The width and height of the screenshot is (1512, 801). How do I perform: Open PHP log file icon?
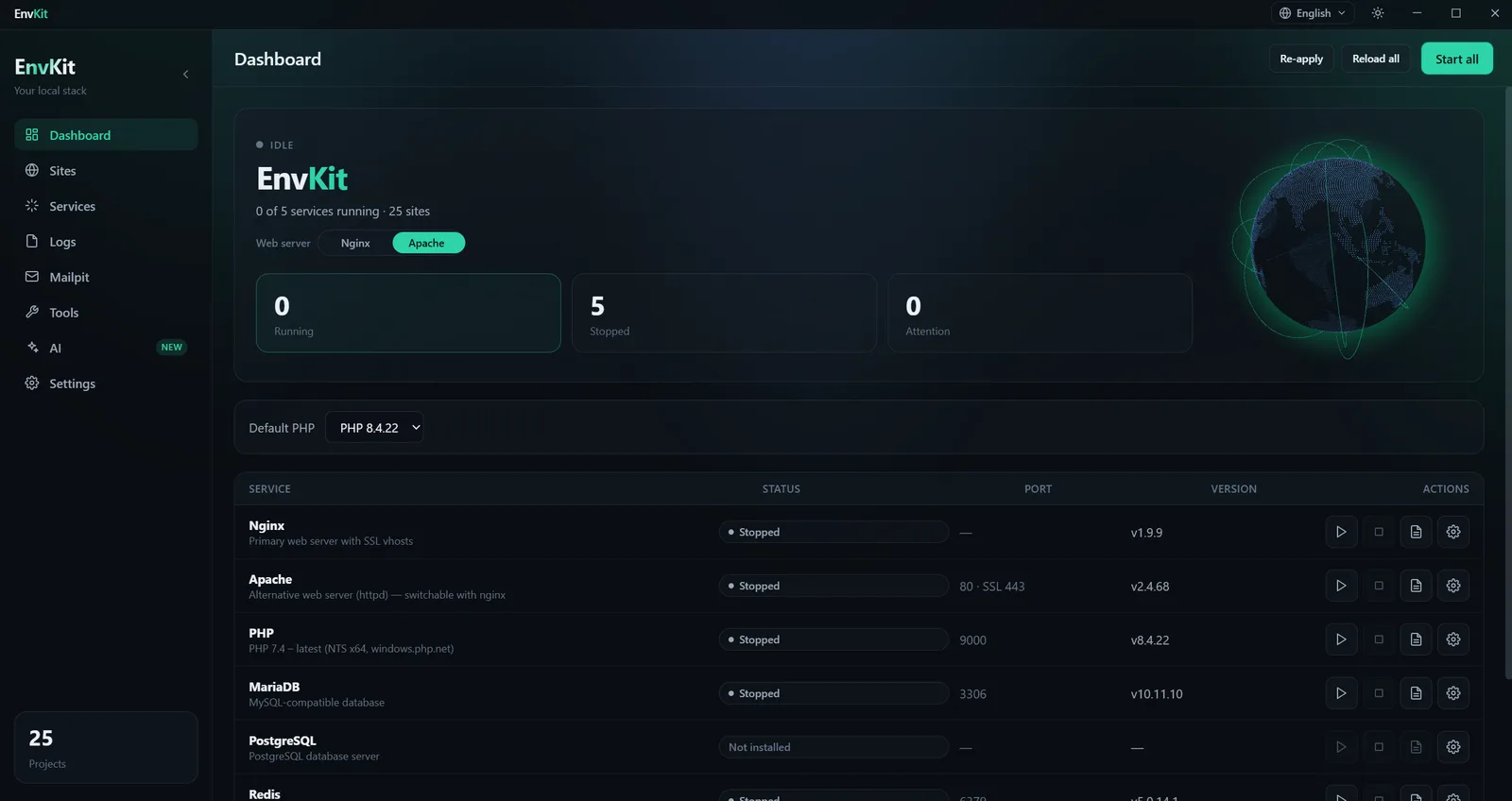pos(1416,639)
